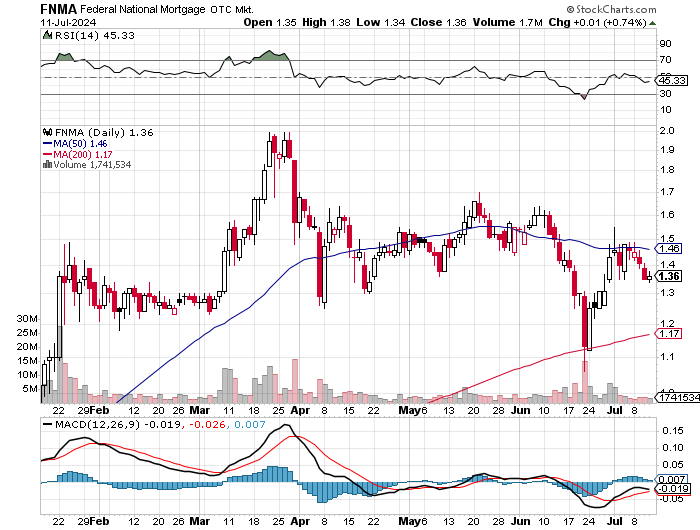Image resolution: width=700 pixels, height=530 pixels.
Task: Click the 15M label on volume axis
Action: click(27, 361)
